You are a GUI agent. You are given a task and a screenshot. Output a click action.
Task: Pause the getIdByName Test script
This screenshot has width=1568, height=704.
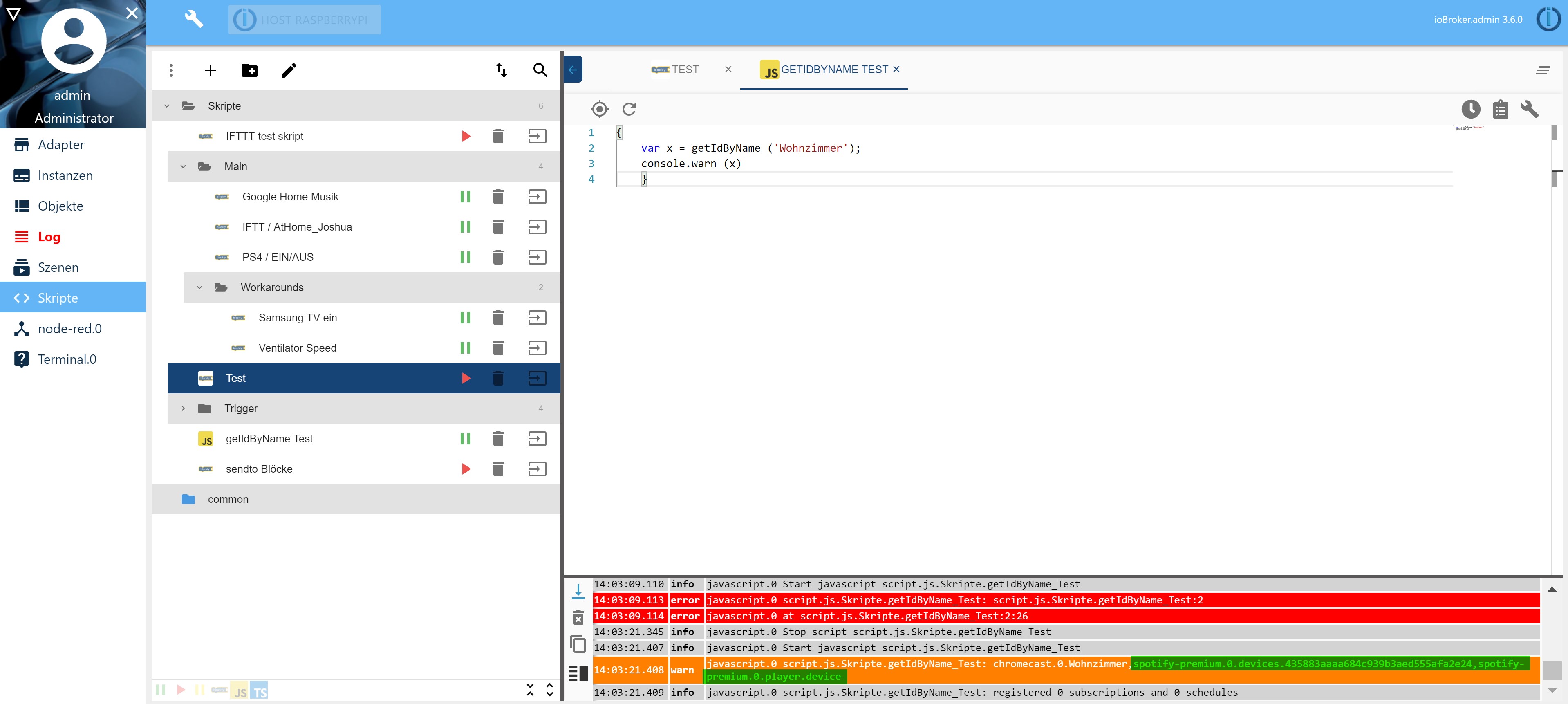coord(465,439)
